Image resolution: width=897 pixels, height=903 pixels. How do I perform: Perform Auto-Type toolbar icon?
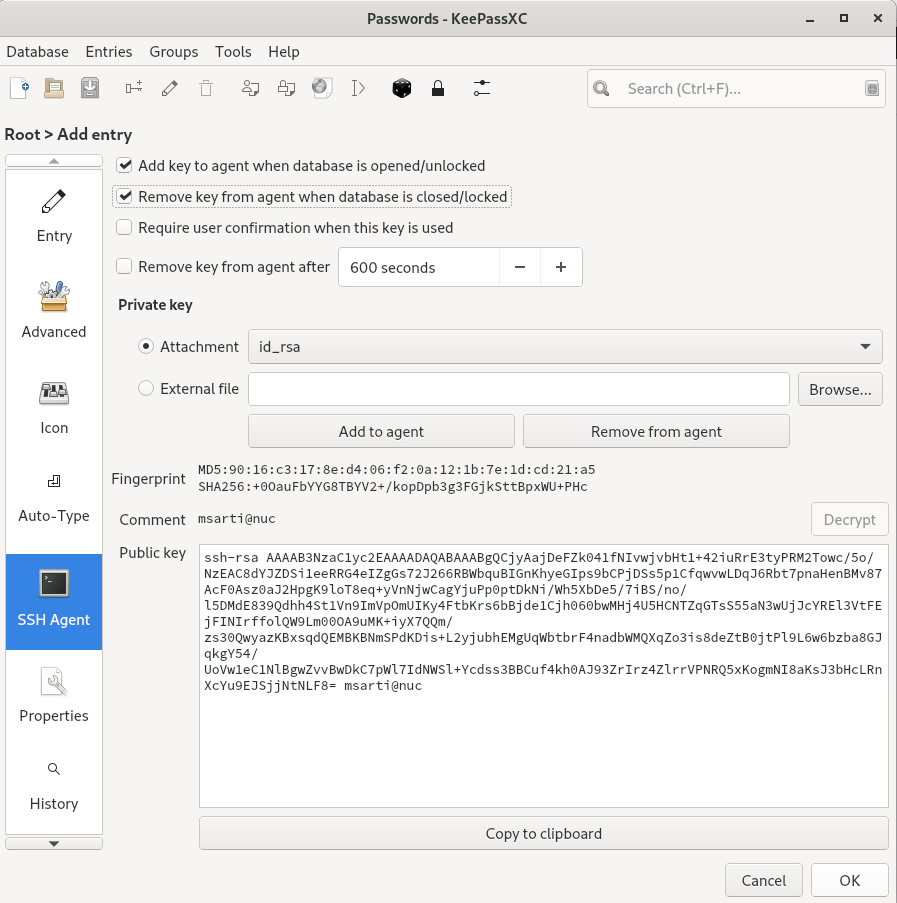tap(358, 89)
